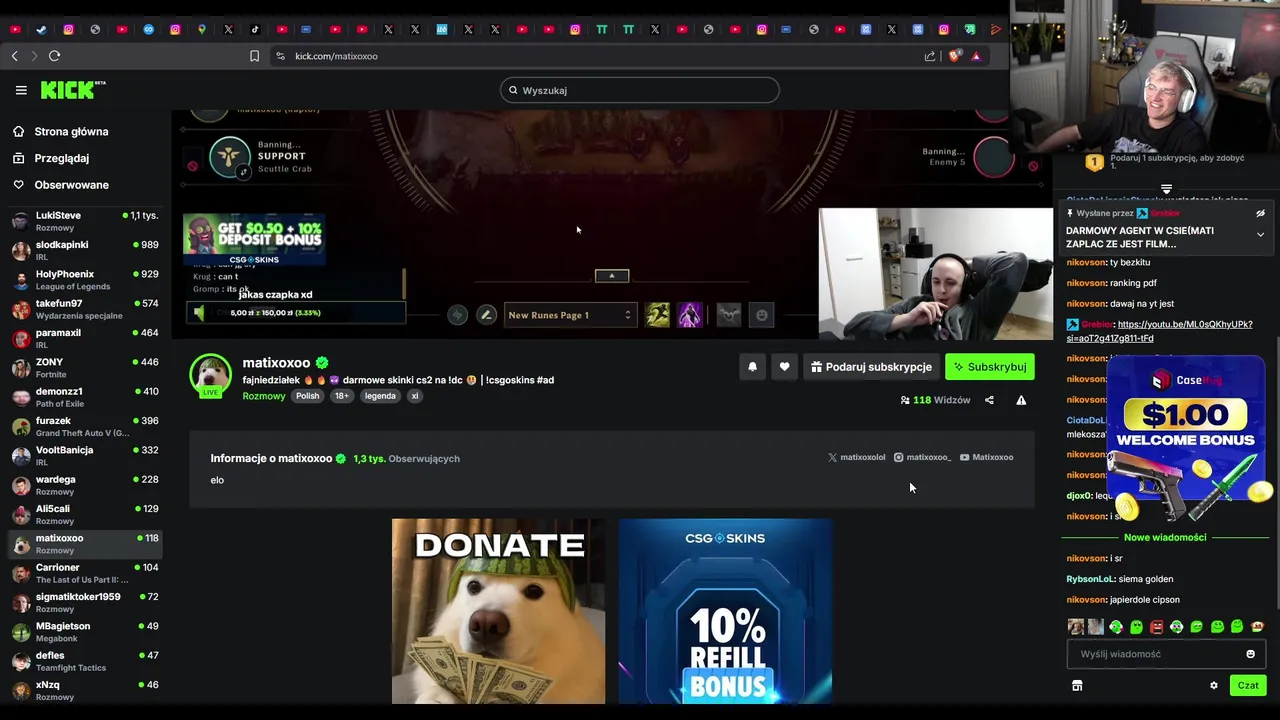Hide the pinned message eye-slash icon
This screenshot has width=1280, height=720.
(x=1261, y=213)
